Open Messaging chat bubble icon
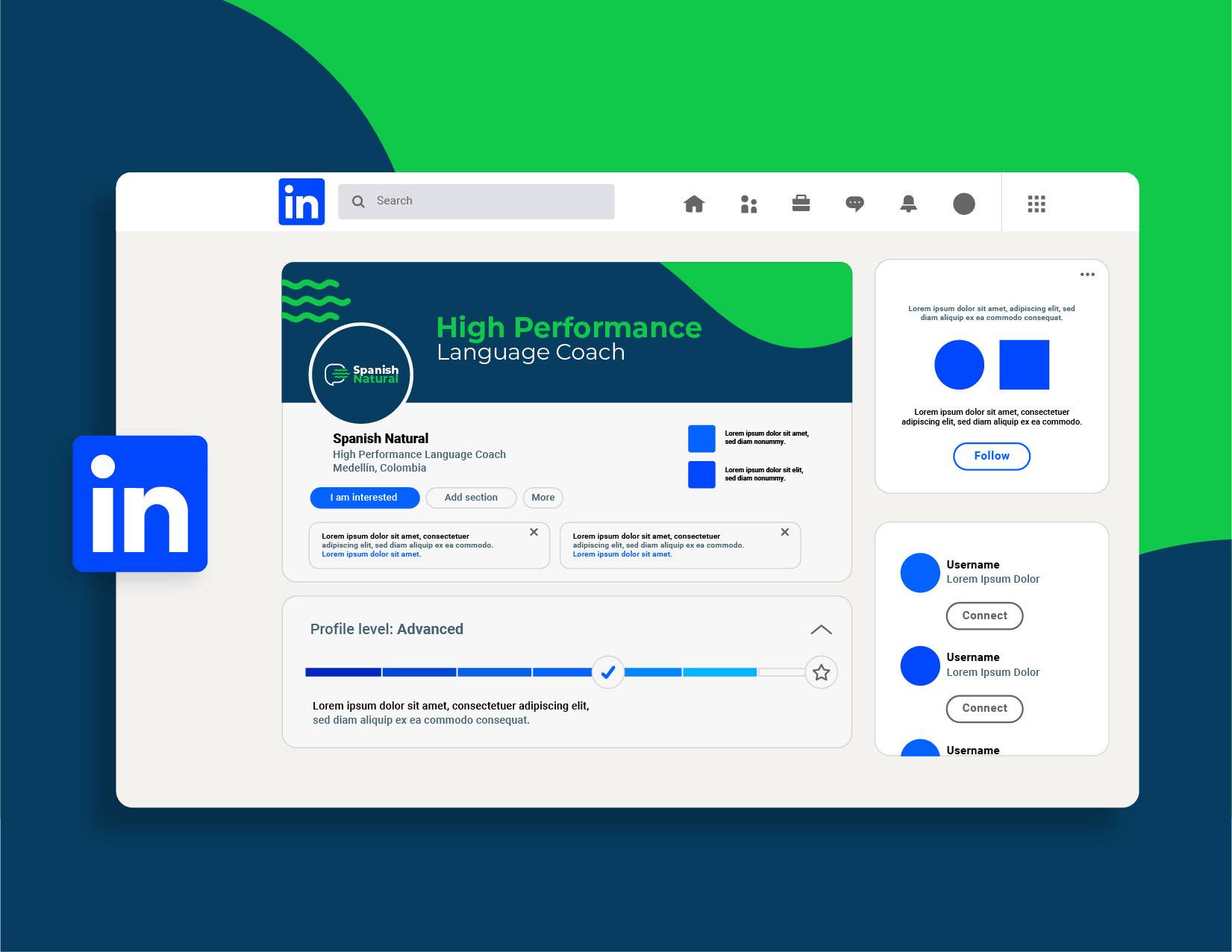 tap(854, 204)
